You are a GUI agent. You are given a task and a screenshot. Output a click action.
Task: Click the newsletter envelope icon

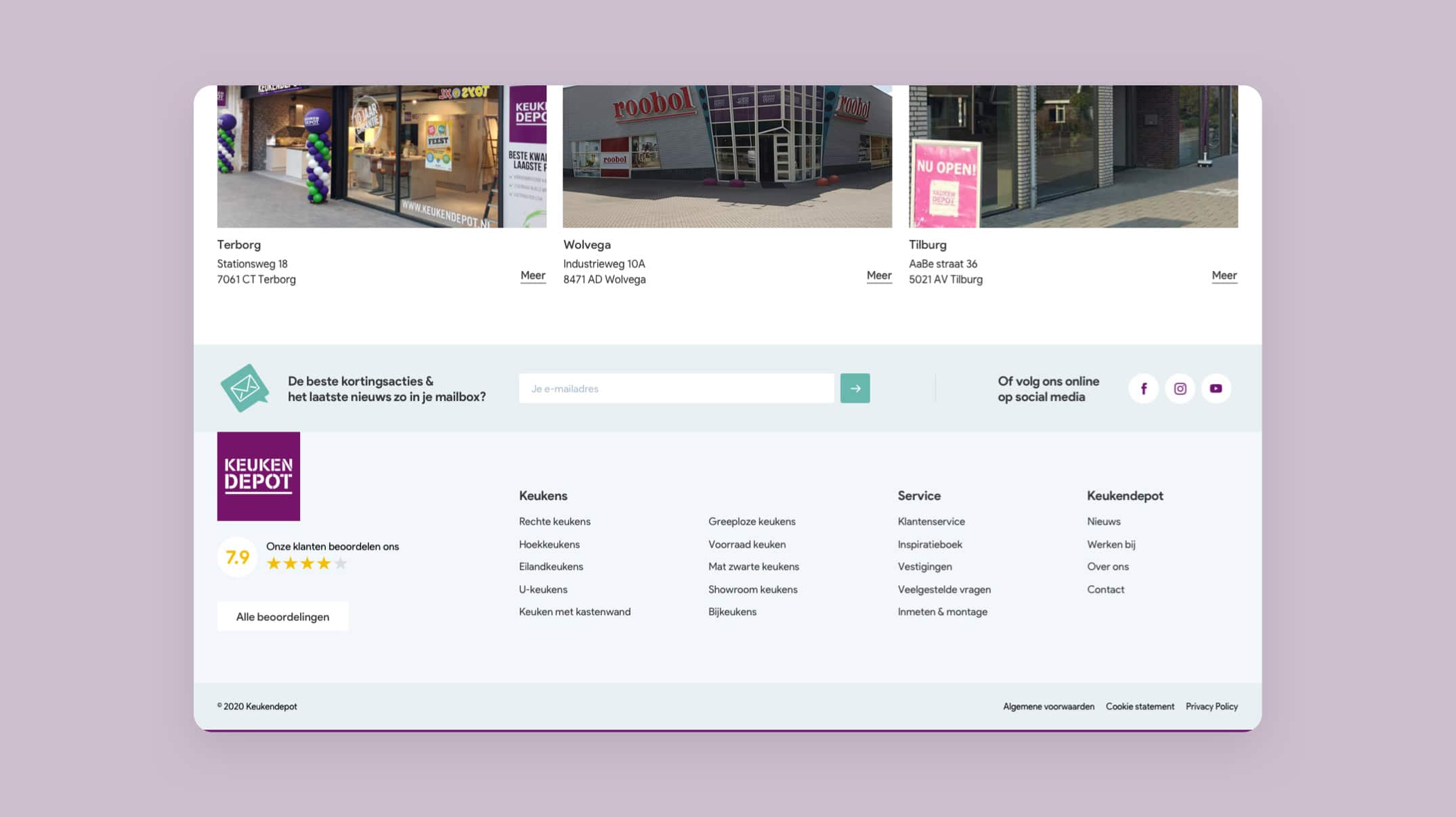244,388
